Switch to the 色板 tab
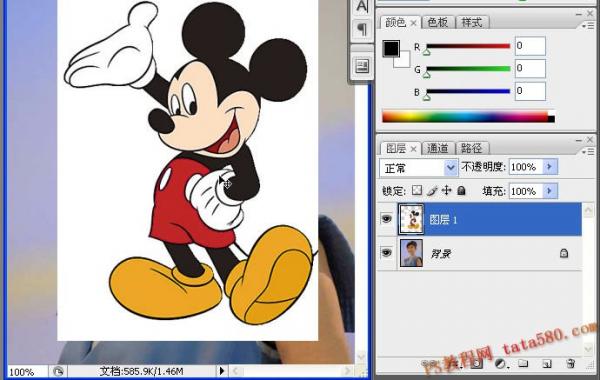The height and width of the screenshot is (380, 600). 438,23
